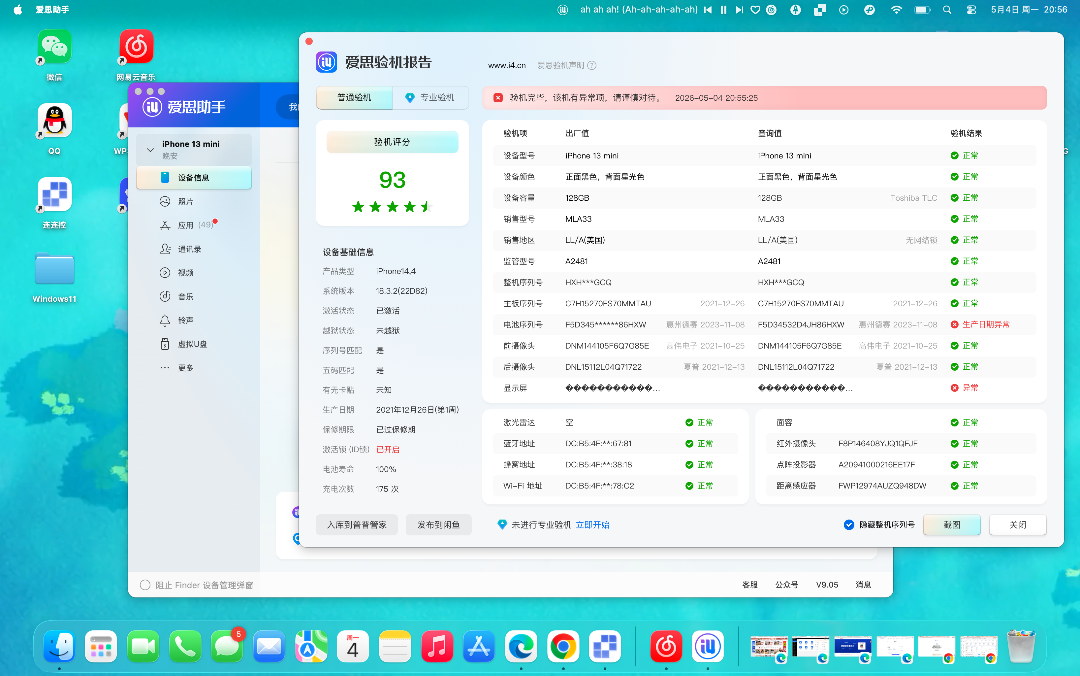Click the Toshiba TLC label in 设备容量 row
This screenshot has width=1080, height=676.
[x=913, y=198]
